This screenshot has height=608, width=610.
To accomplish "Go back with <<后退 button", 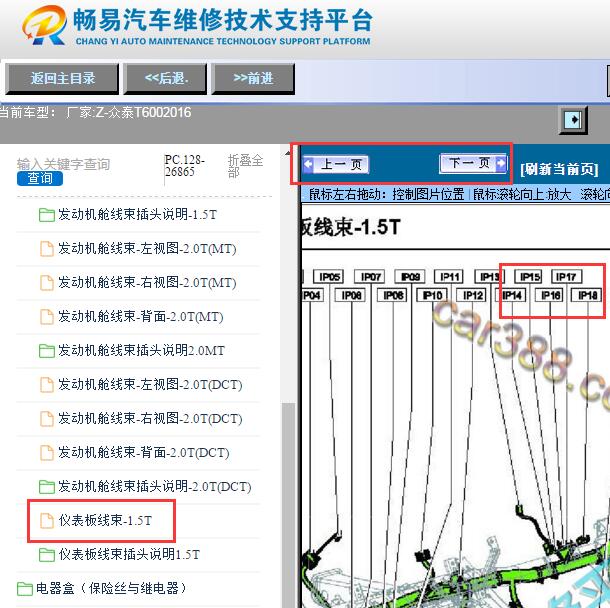I will point(165,79).
